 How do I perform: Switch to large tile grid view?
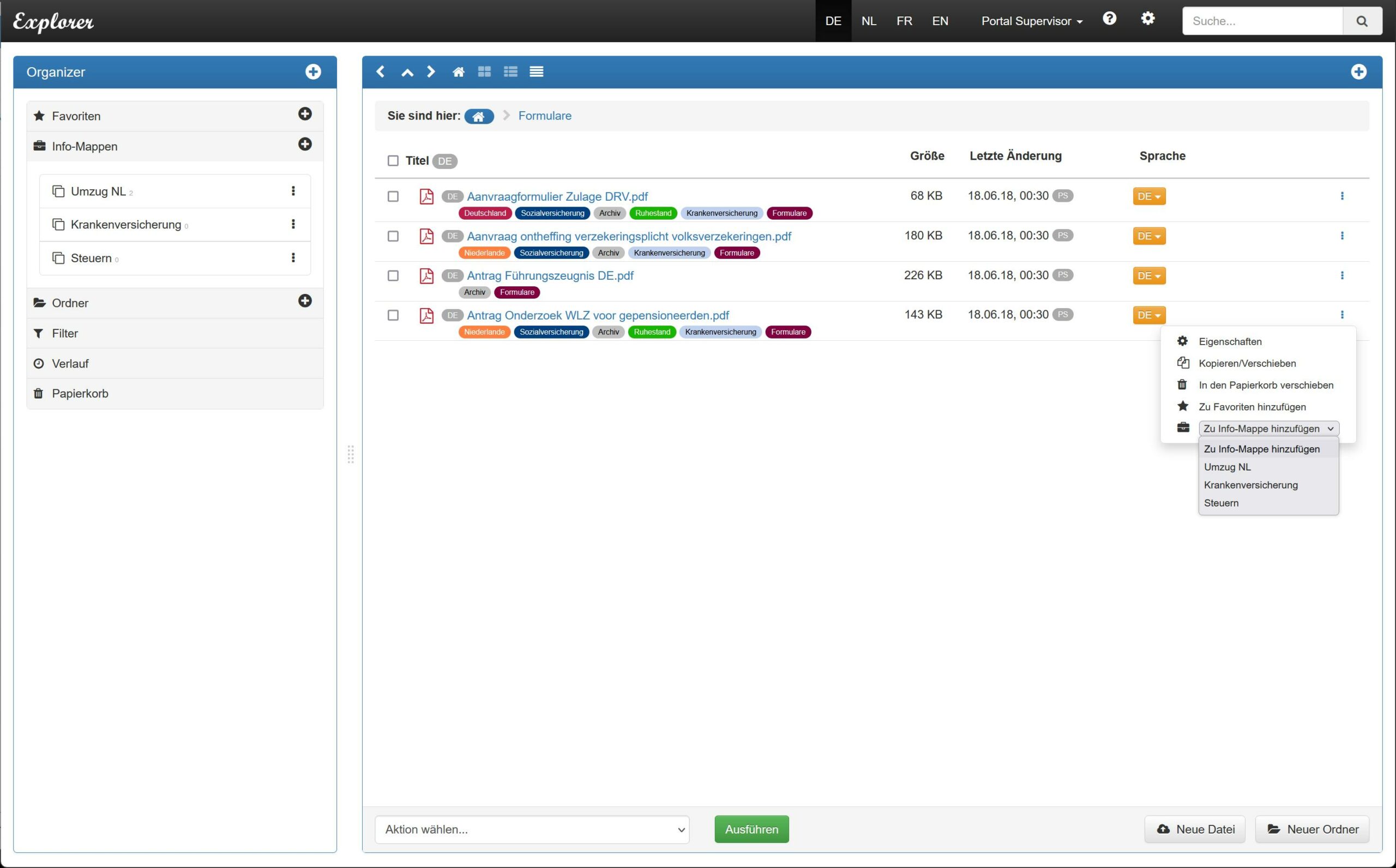[484, 72]
